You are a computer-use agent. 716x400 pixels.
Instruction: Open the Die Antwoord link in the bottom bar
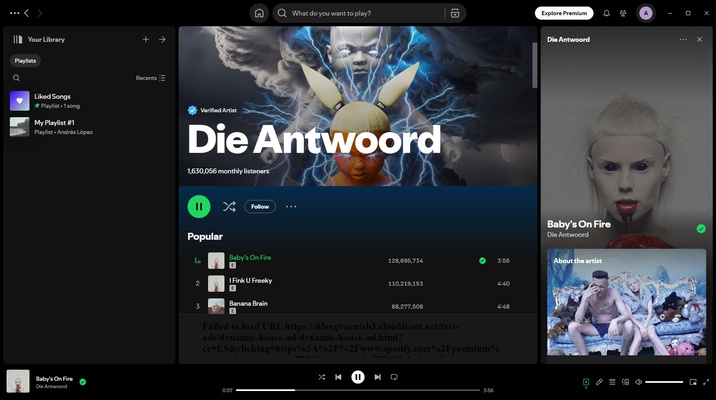[52, 386]
